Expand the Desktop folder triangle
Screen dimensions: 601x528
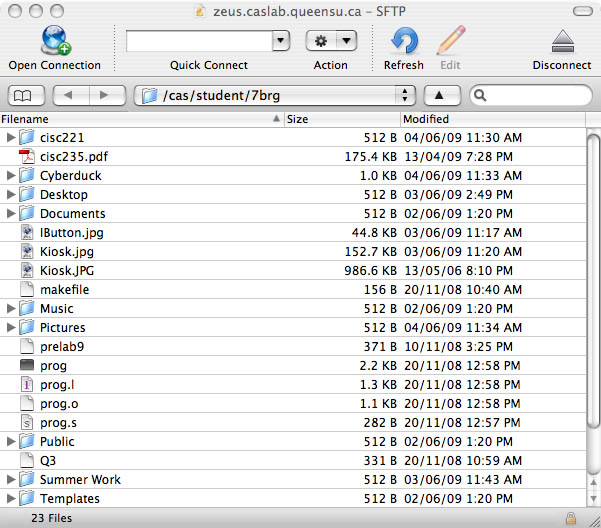[x=11, y=195]
